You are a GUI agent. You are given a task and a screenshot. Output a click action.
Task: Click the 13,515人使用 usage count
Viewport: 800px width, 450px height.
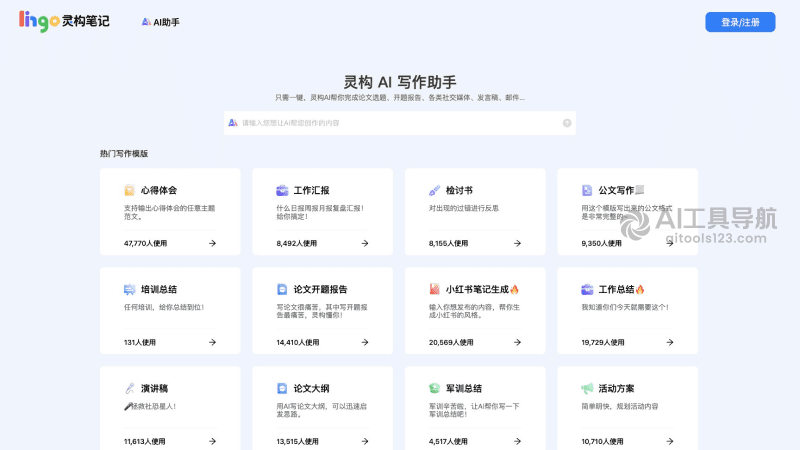[297, 441]
